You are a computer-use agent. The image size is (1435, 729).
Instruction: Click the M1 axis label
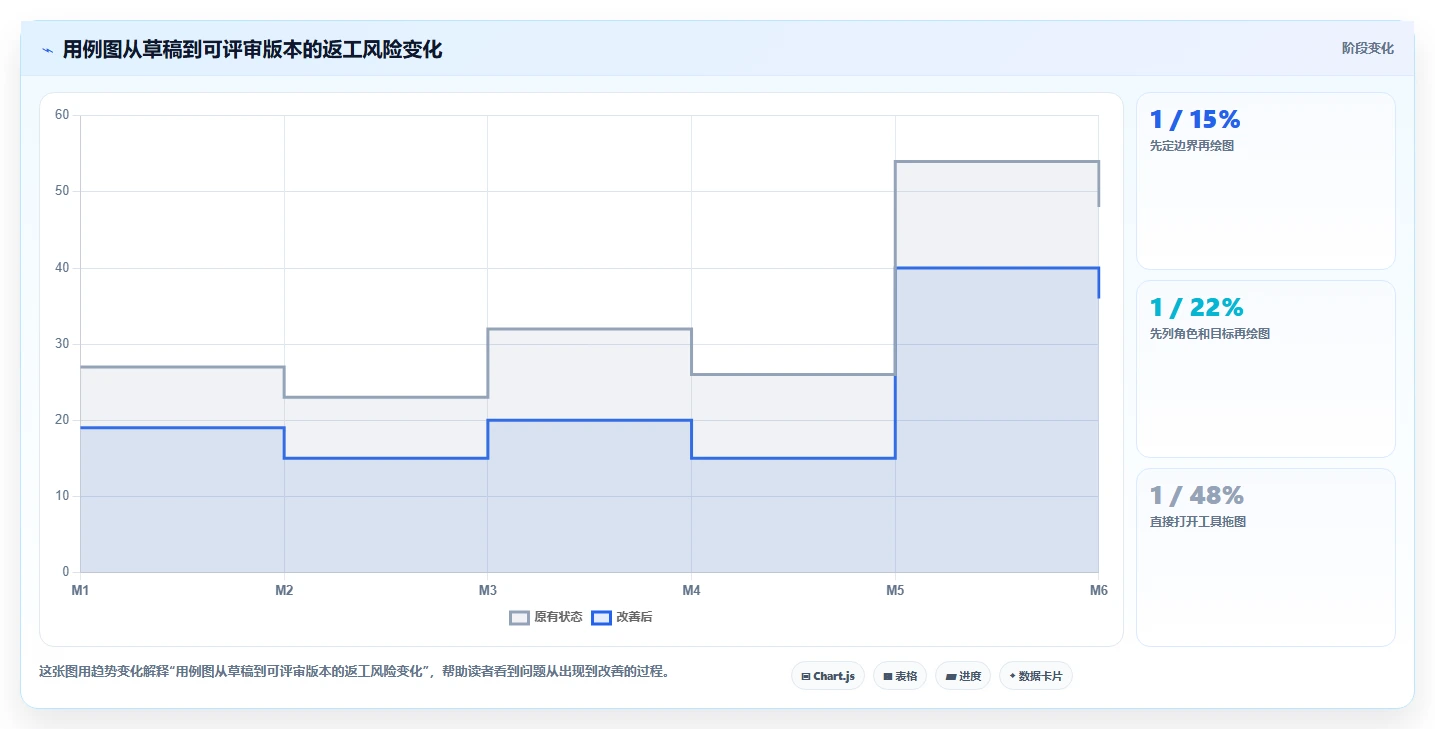point(80,590)
